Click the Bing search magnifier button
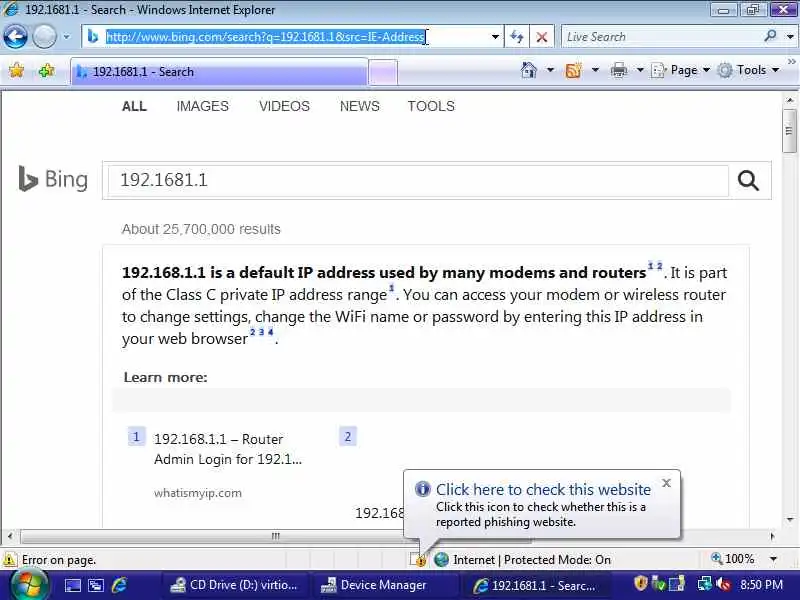Screen dimensions: 800x600 tap(748, 180)
